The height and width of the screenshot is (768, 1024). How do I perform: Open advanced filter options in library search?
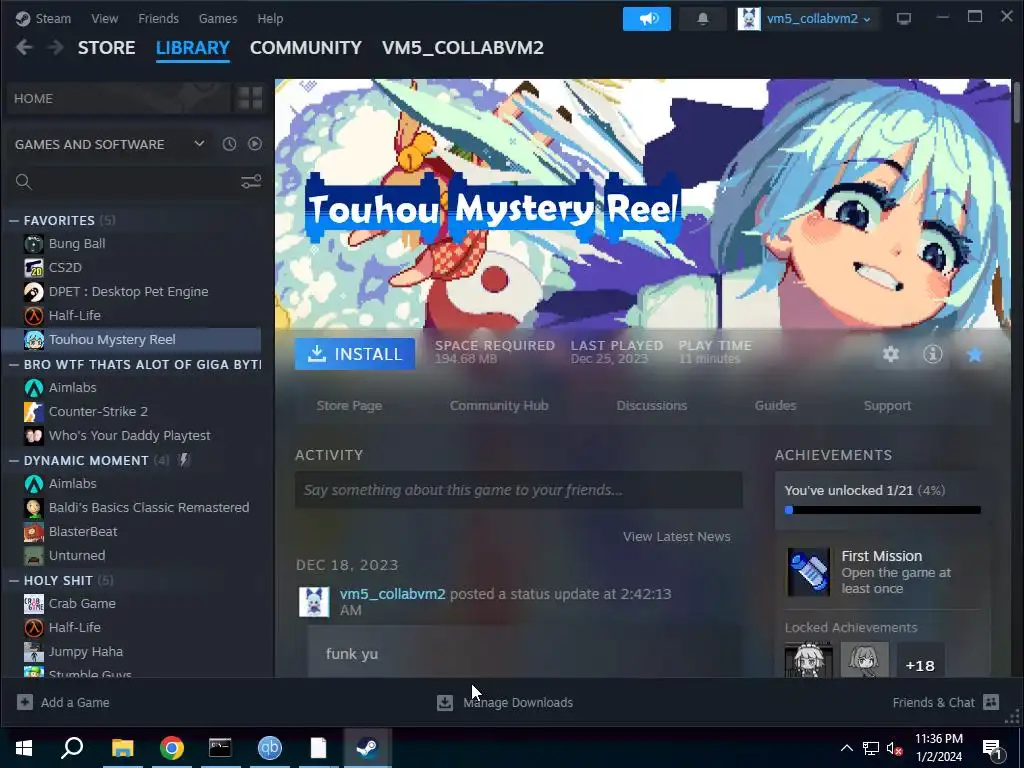251,182
